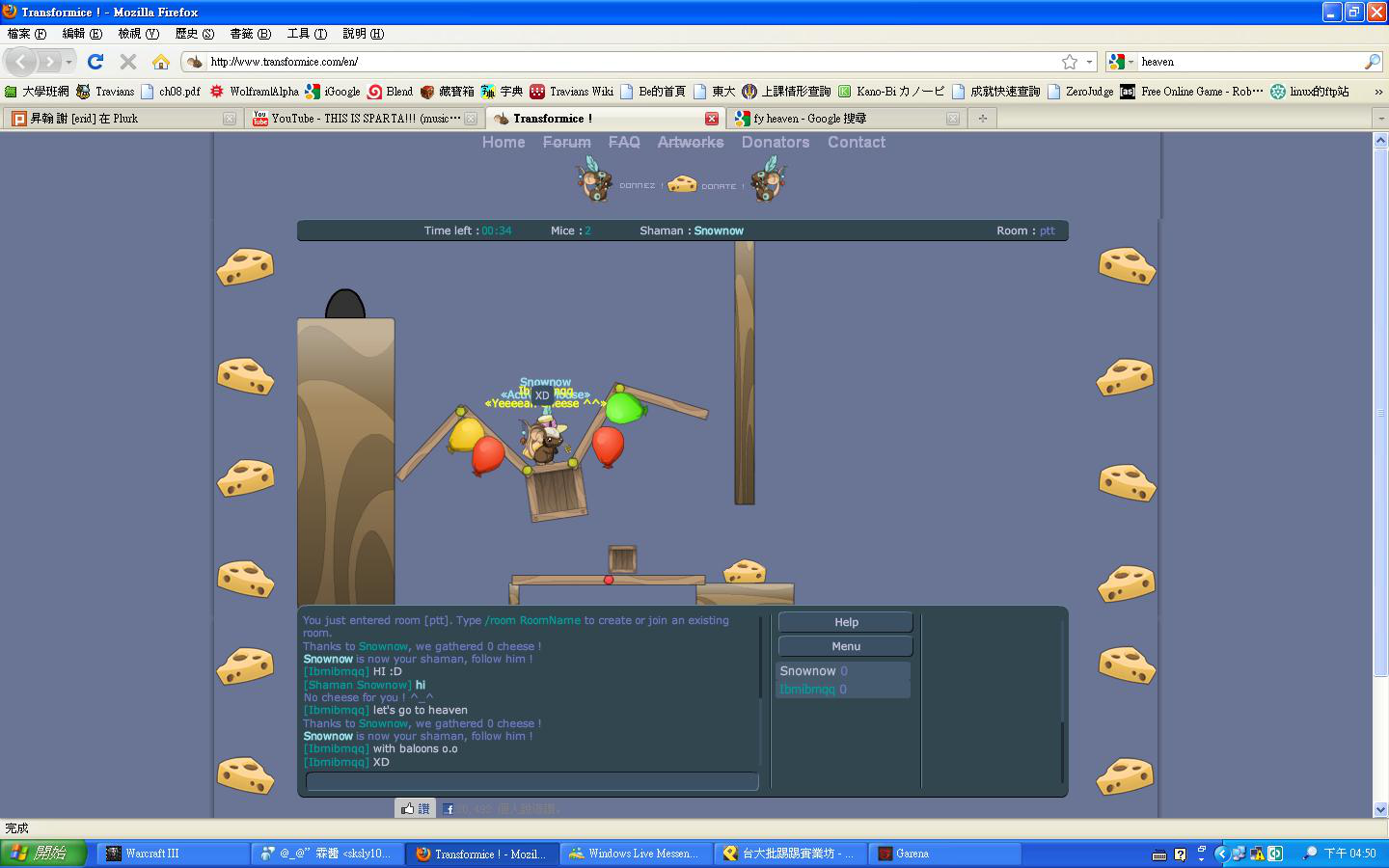Switch to the fy heaven Google search tab
1389x868 pixels.
[846, 119]
